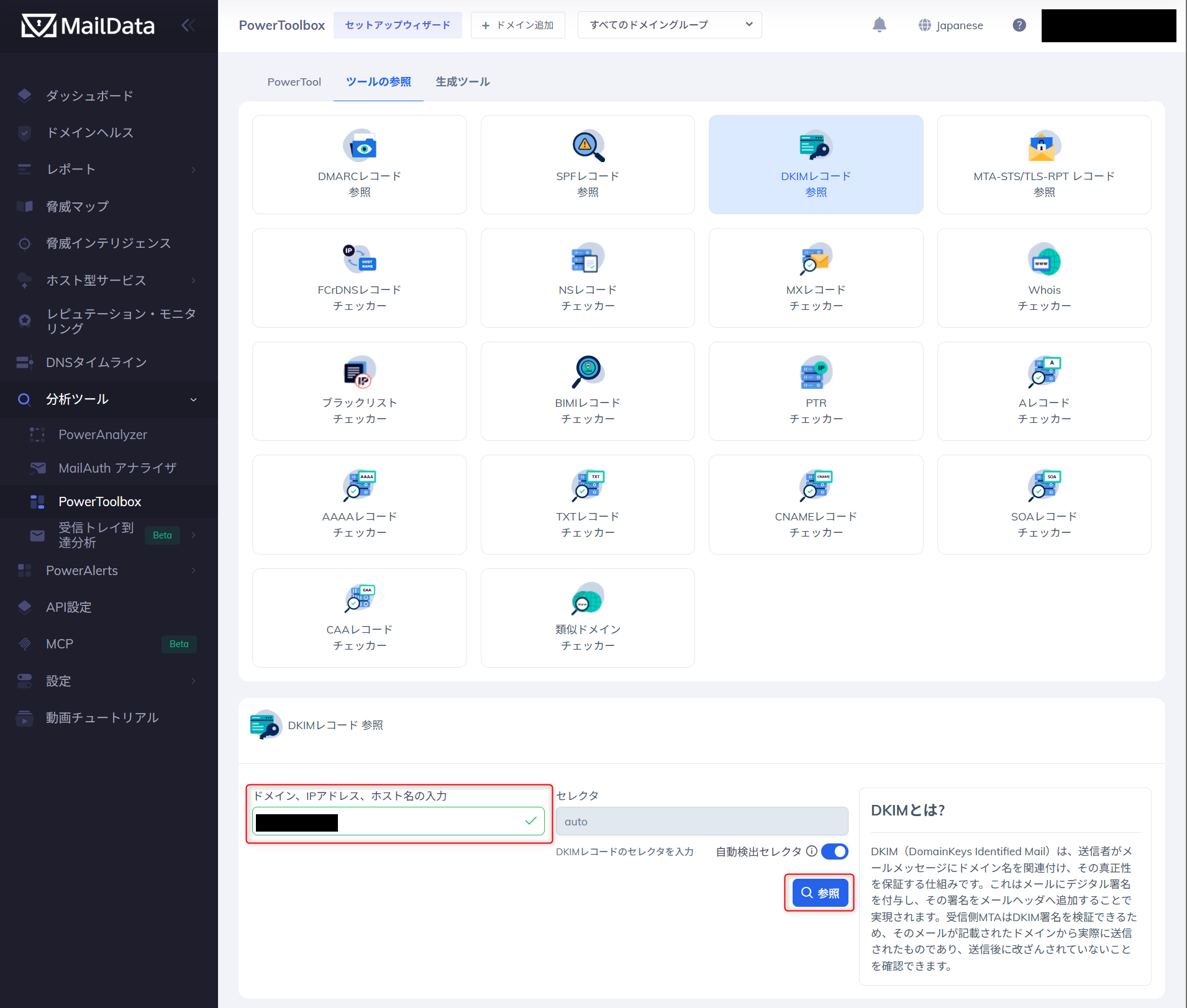
Task: Open the CNAMEレコードチェッカー icon
Action: tap(816, 486)
